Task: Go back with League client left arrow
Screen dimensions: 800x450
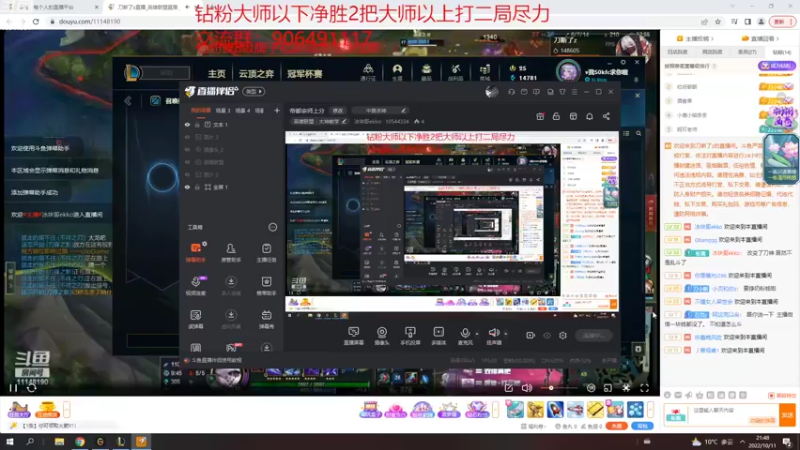Action: pyautogui.click(x=128, y=101)
